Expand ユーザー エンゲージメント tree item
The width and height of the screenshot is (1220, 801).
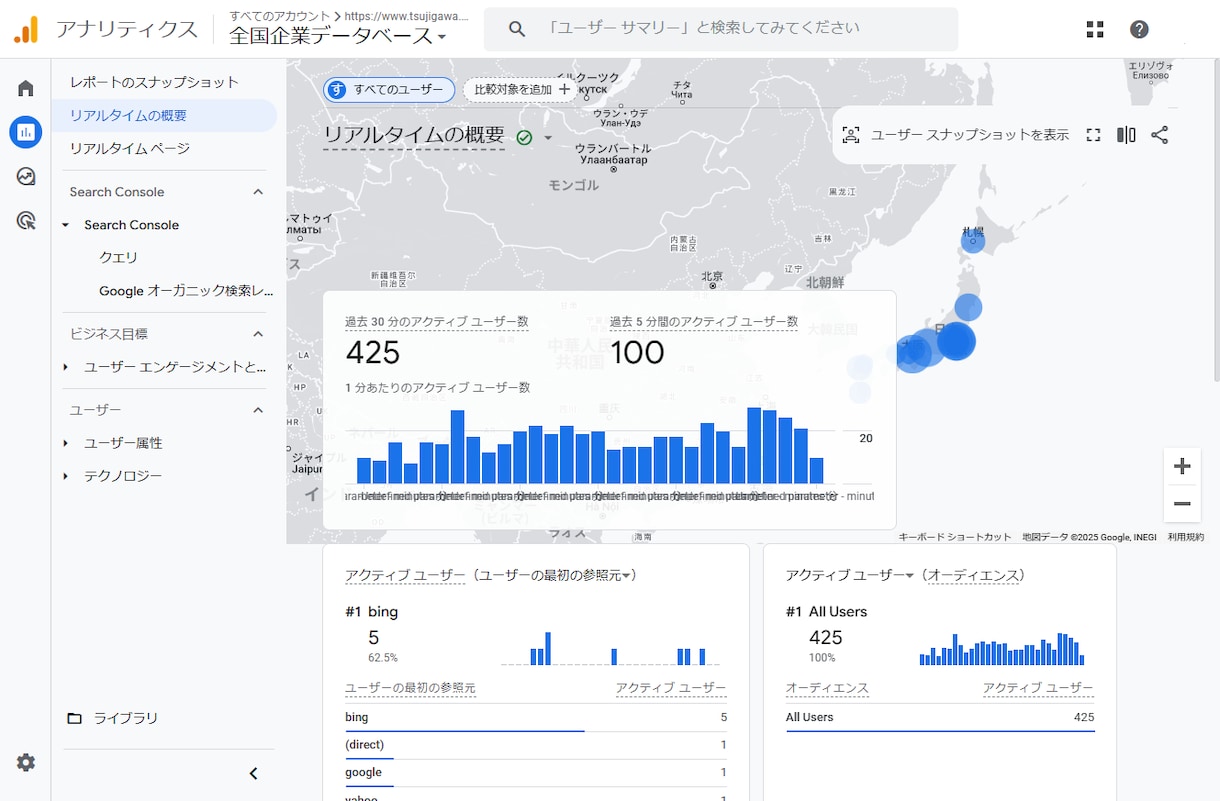click(66, 367)
